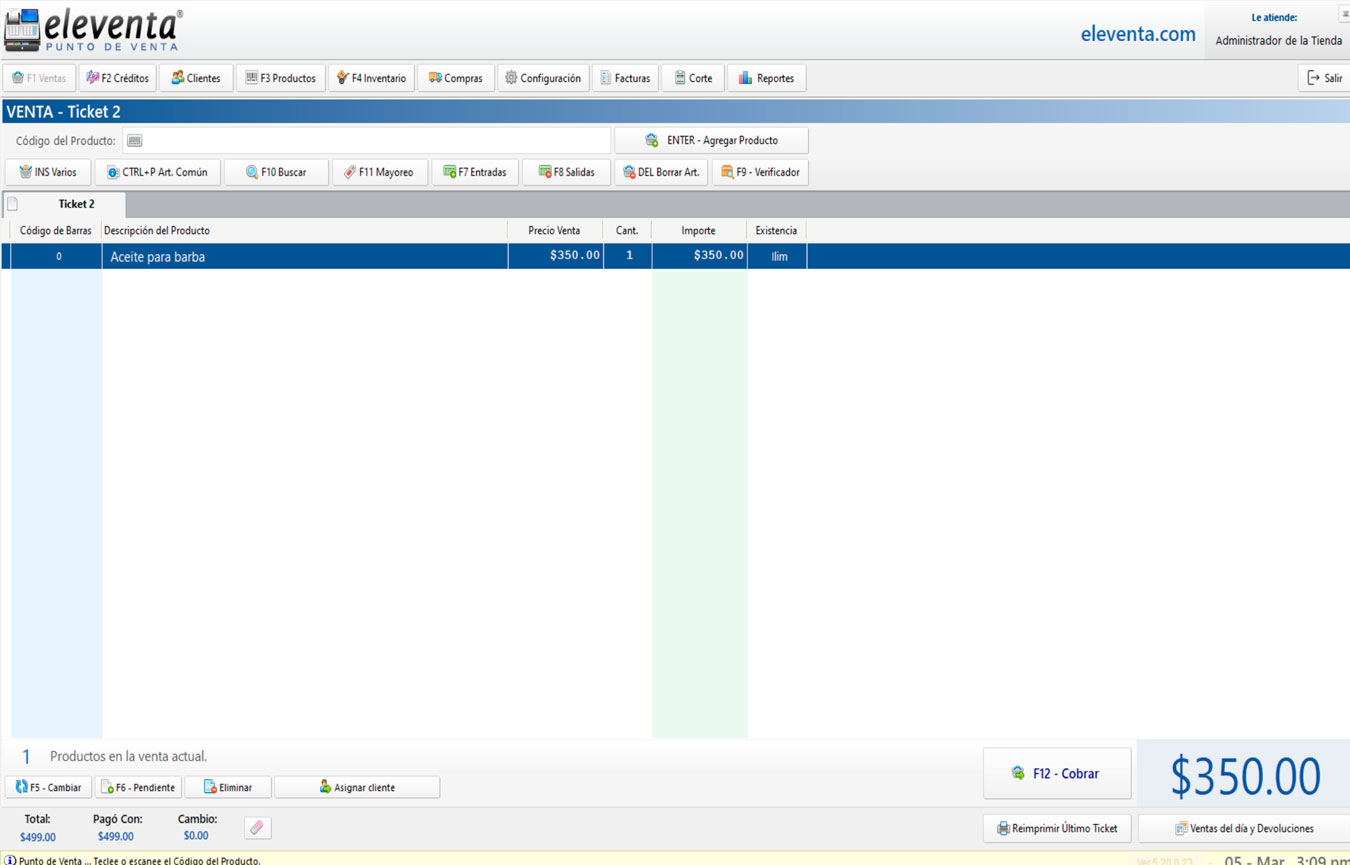
Task: Click ENTER - Agregar Producto button
Action: (x=711, y=141)
